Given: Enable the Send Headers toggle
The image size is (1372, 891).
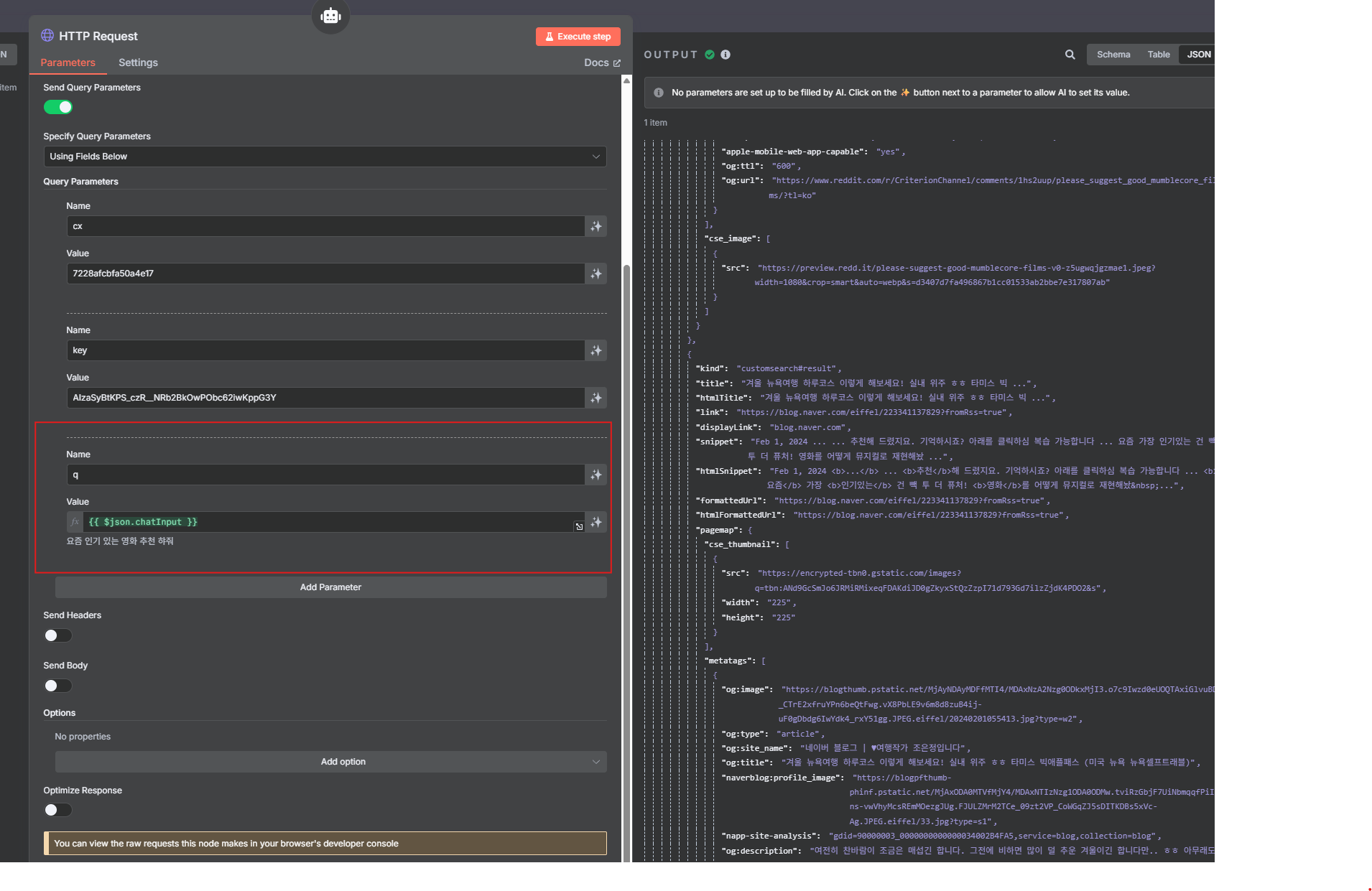Looking at the screenshot, I should click(58, 635).
